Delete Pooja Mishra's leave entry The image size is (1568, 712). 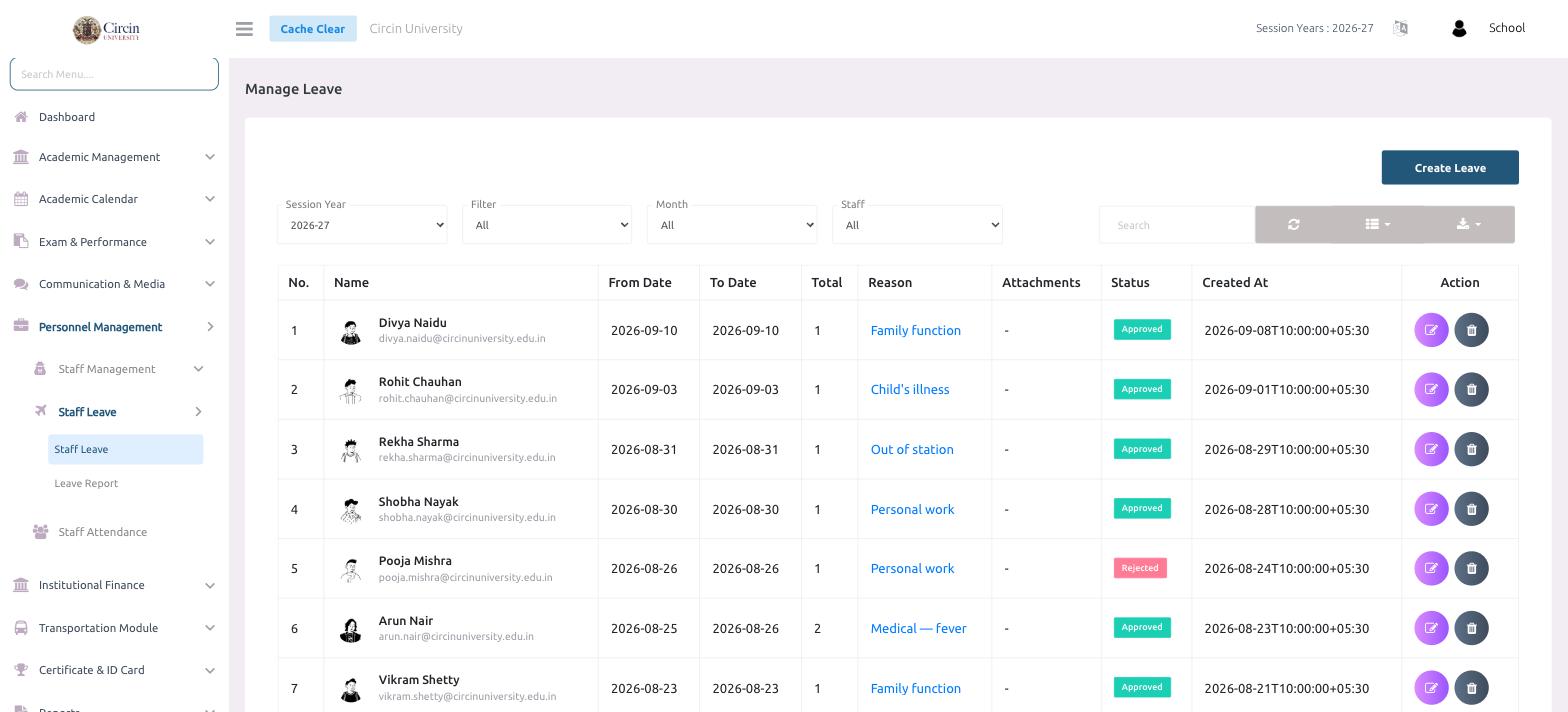[x=1471, y=568]
